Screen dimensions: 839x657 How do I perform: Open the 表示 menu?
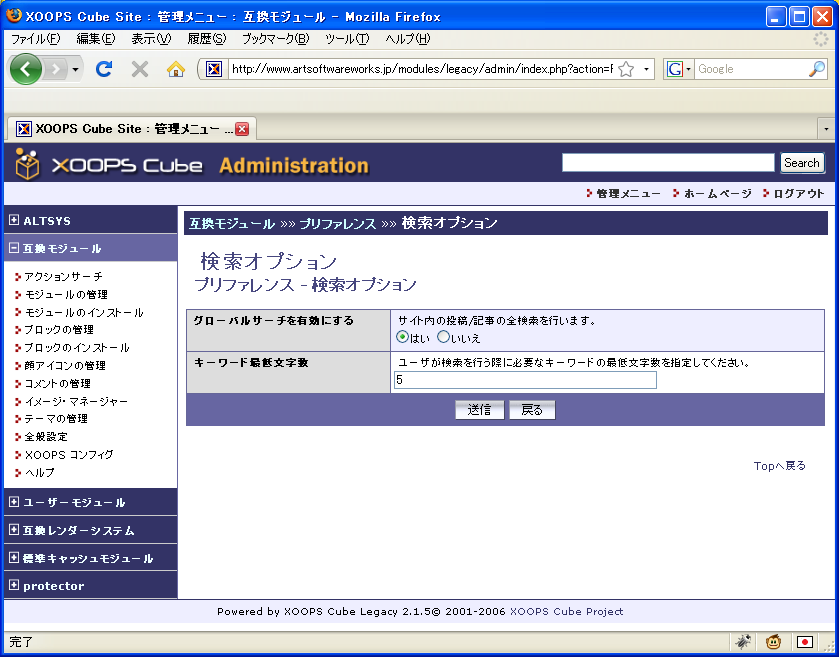coord(151,39)
